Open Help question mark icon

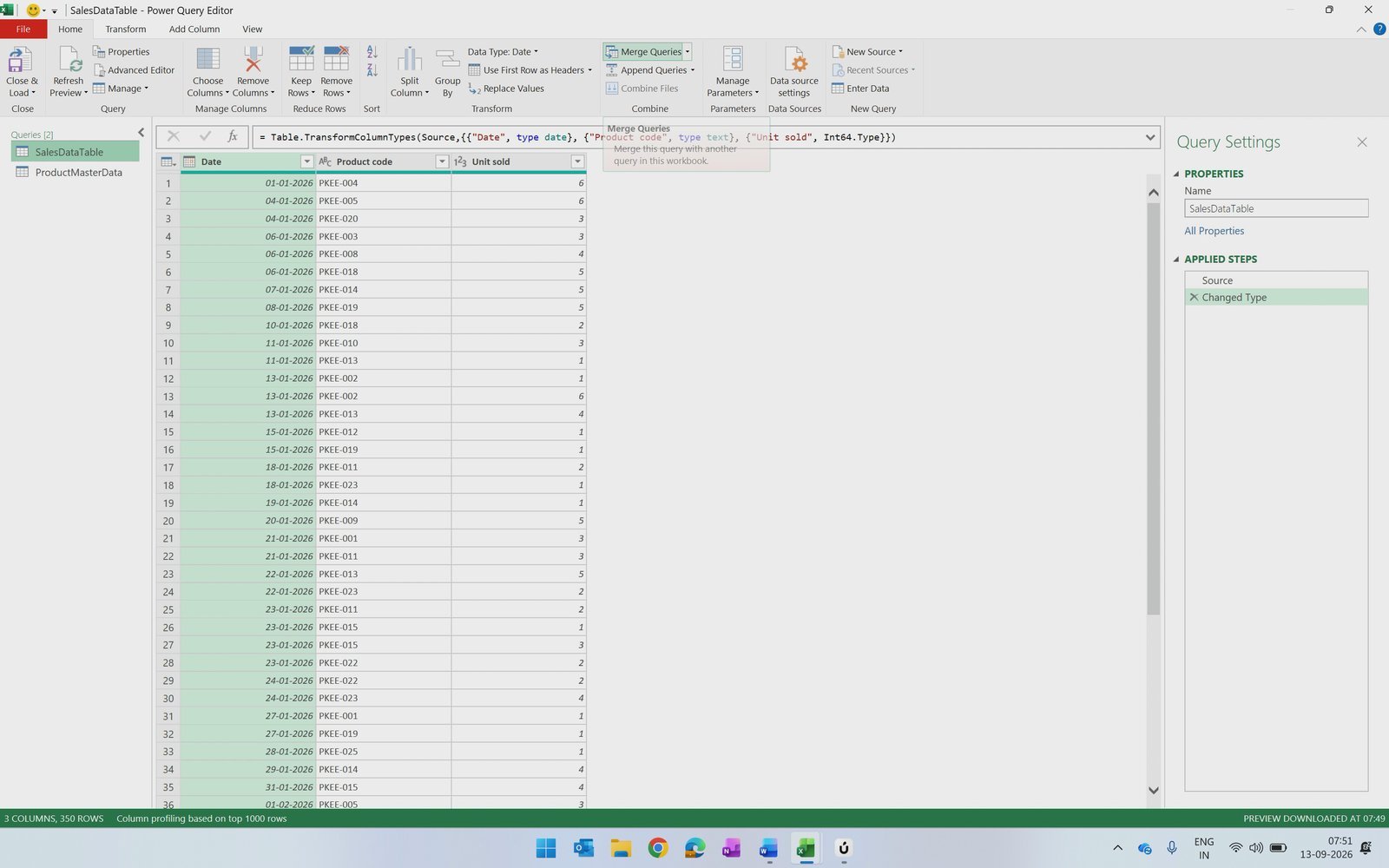pos(1379,30)
